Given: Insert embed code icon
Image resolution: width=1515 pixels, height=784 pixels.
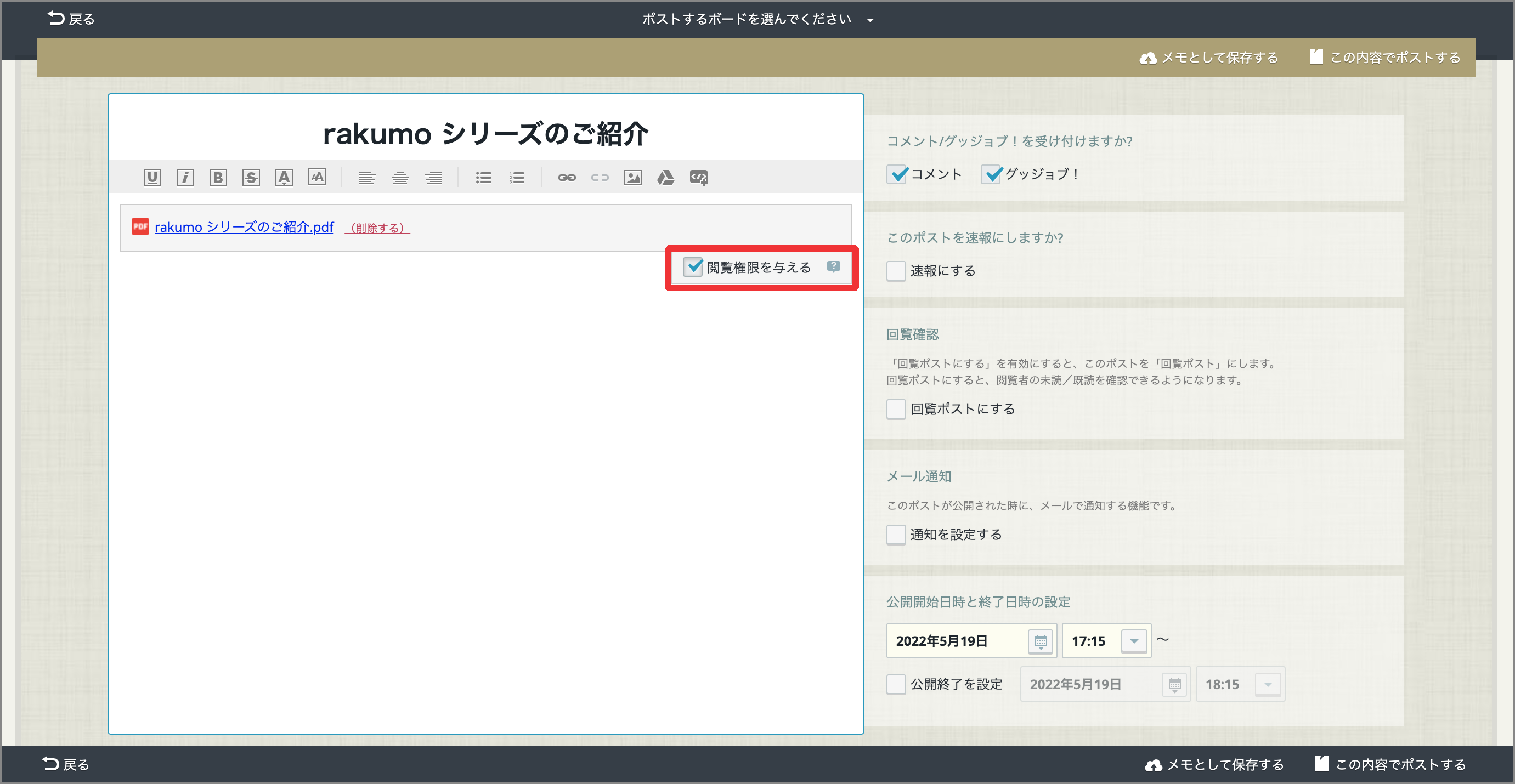Looking at the screenshot, I should coord(699,178).
